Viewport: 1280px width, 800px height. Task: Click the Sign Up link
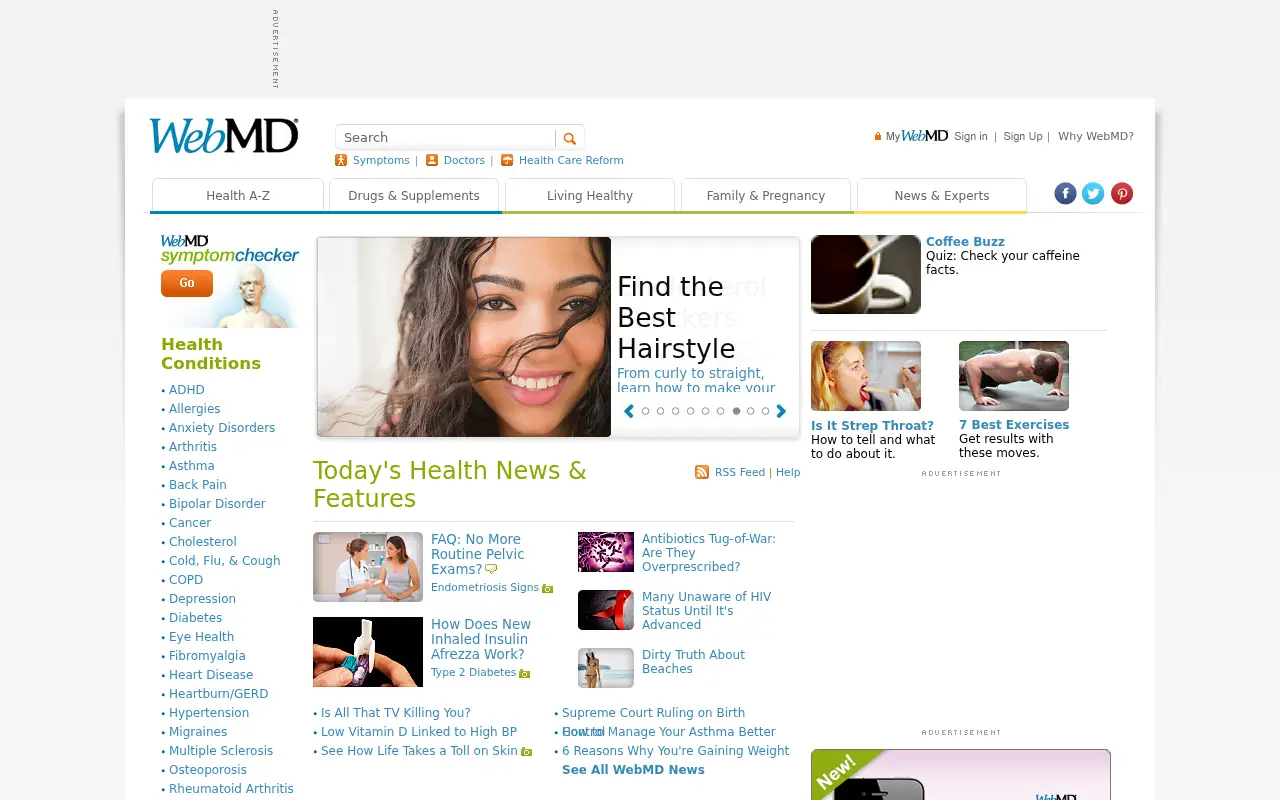[1023, 136]
